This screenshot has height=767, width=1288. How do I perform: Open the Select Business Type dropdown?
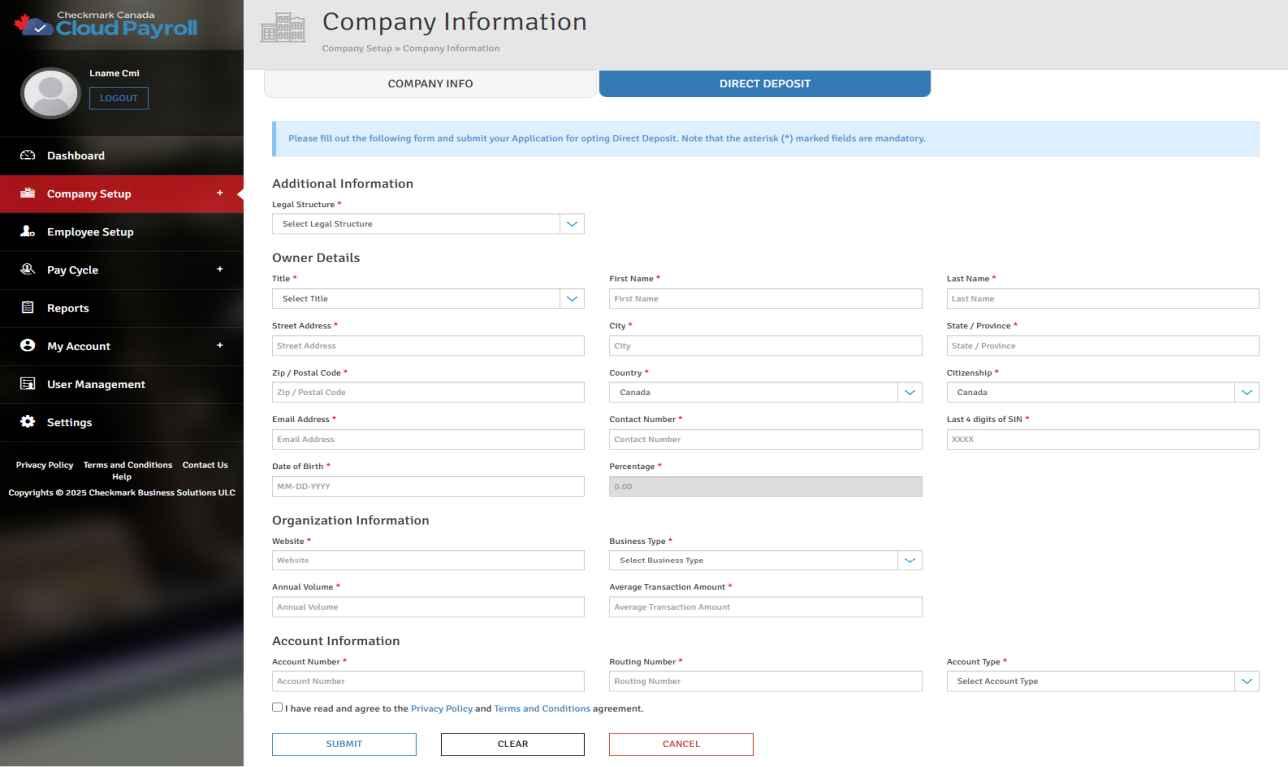tap(765, 561)
